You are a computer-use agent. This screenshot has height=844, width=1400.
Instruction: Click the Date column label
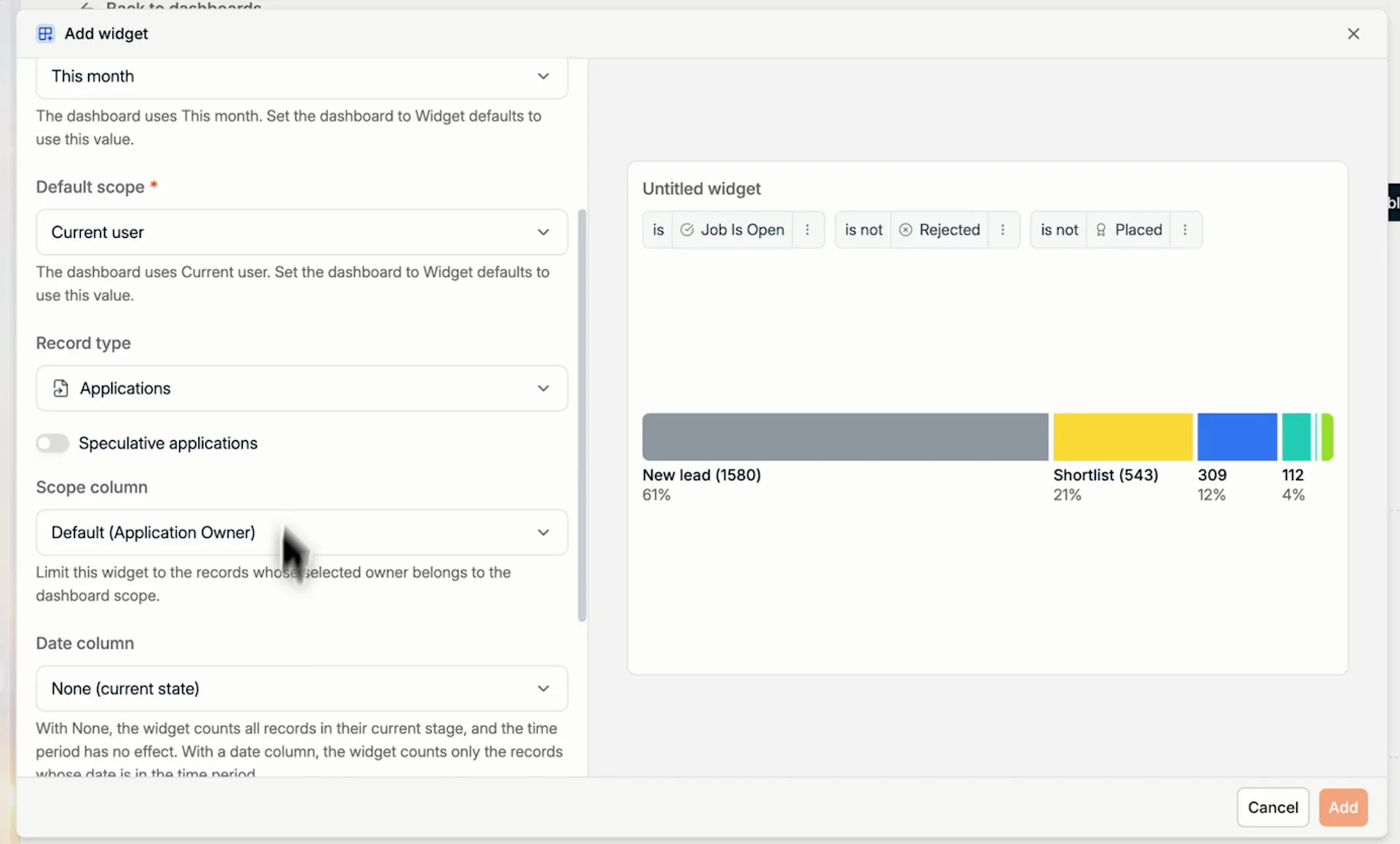click(85, 643)
